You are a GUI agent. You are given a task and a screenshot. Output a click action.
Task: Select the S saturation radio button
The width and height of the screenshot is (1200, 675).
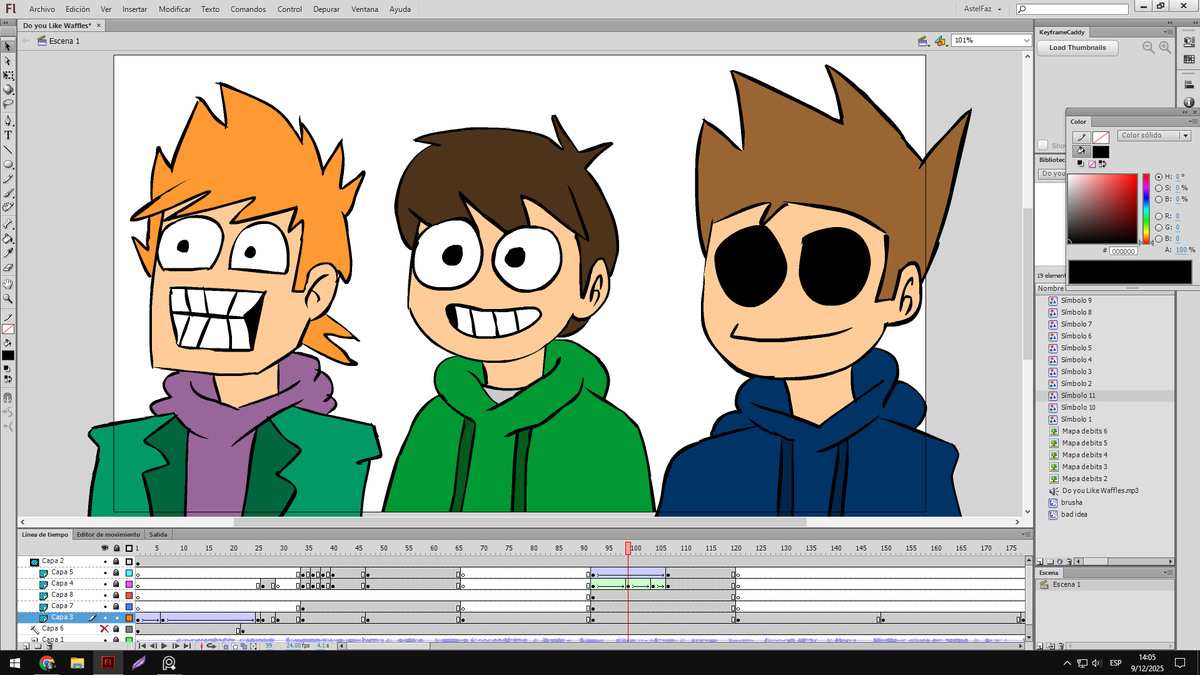[x=1158, y=188]
